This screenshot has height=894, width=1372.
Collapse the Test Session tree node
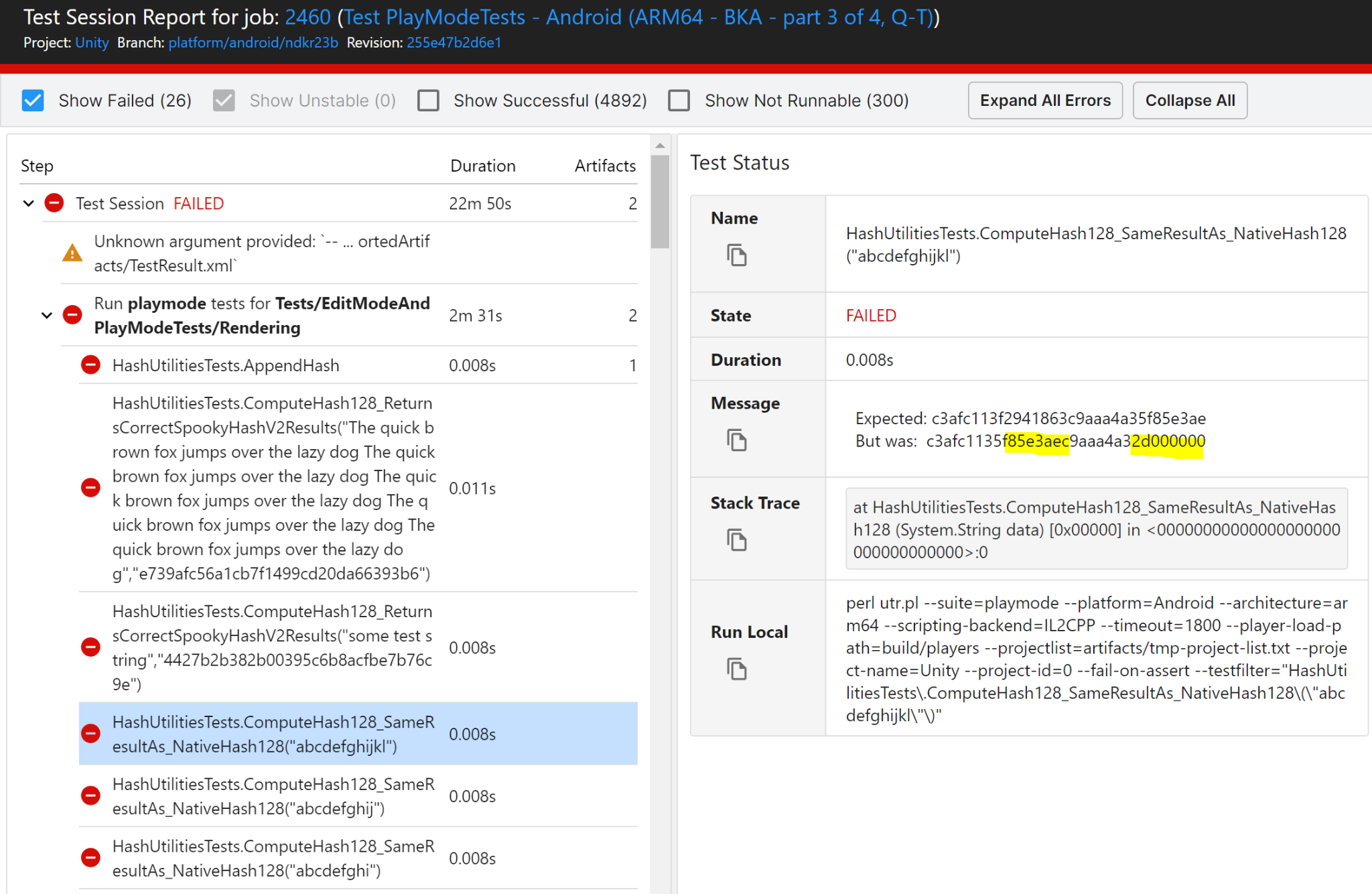click(29, 203)
